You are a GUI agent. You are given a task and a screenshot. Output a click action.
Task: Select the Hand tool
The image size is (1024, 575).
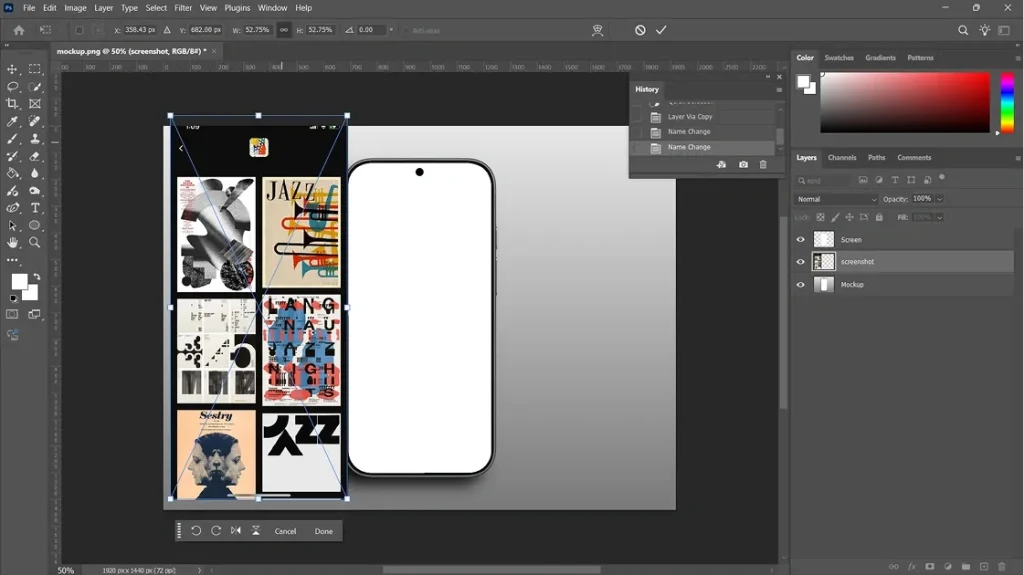[x=12, y=242]
